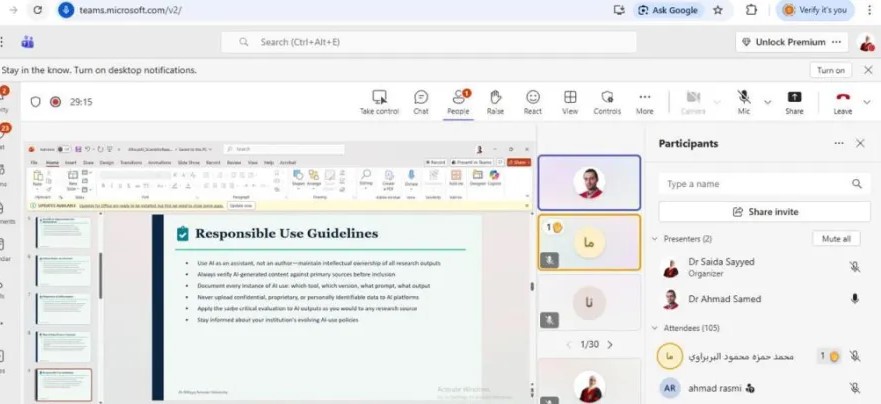Open the meeting Chat panel
881x404 pixels.
click(x=421, y=101)
